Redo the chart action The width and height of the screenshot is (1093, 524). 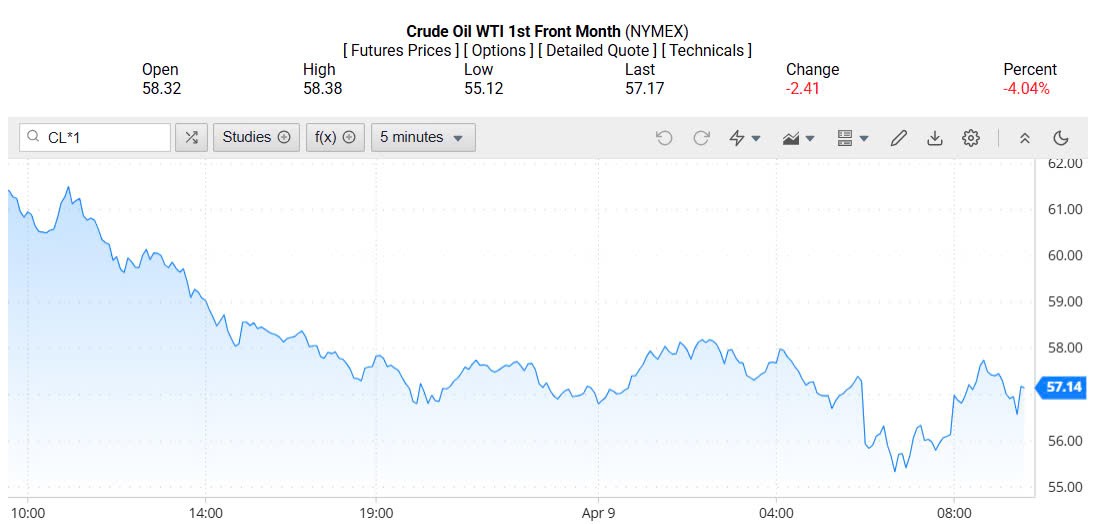click(701, 138)
